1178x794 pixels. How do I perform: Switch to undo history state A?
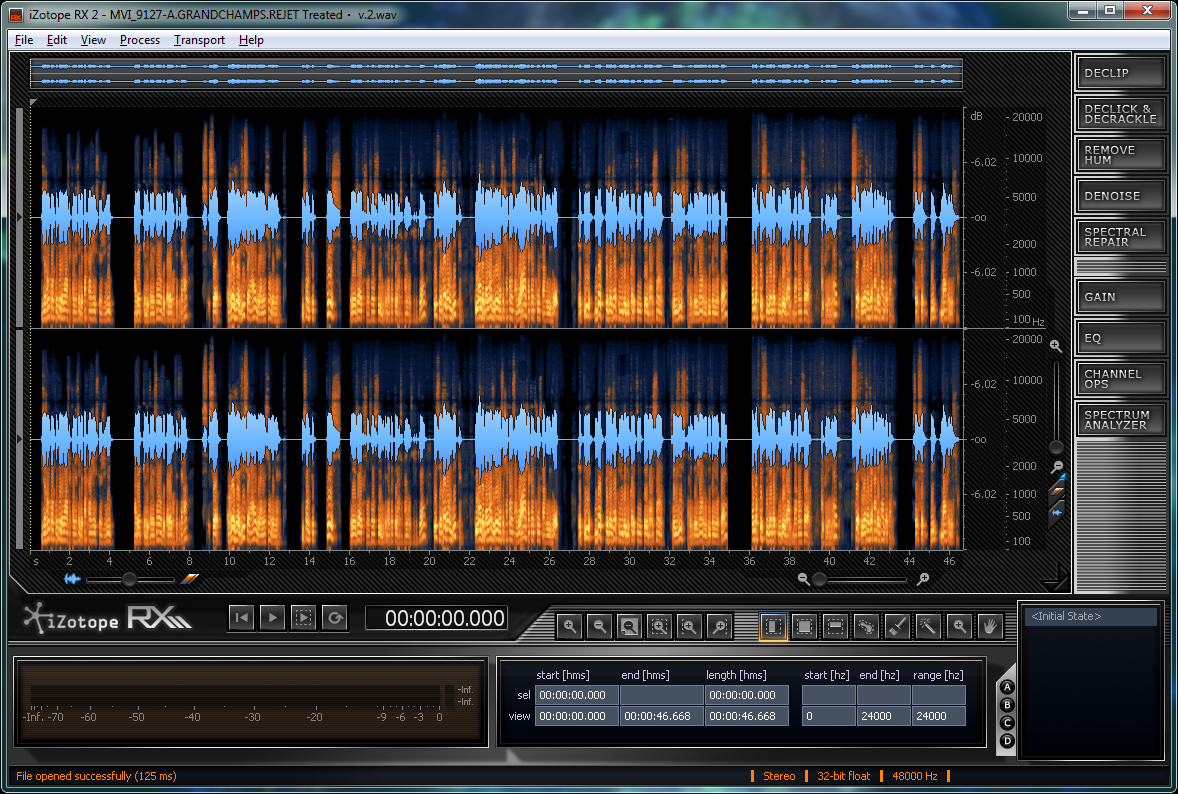click(x=1007, y=687)
